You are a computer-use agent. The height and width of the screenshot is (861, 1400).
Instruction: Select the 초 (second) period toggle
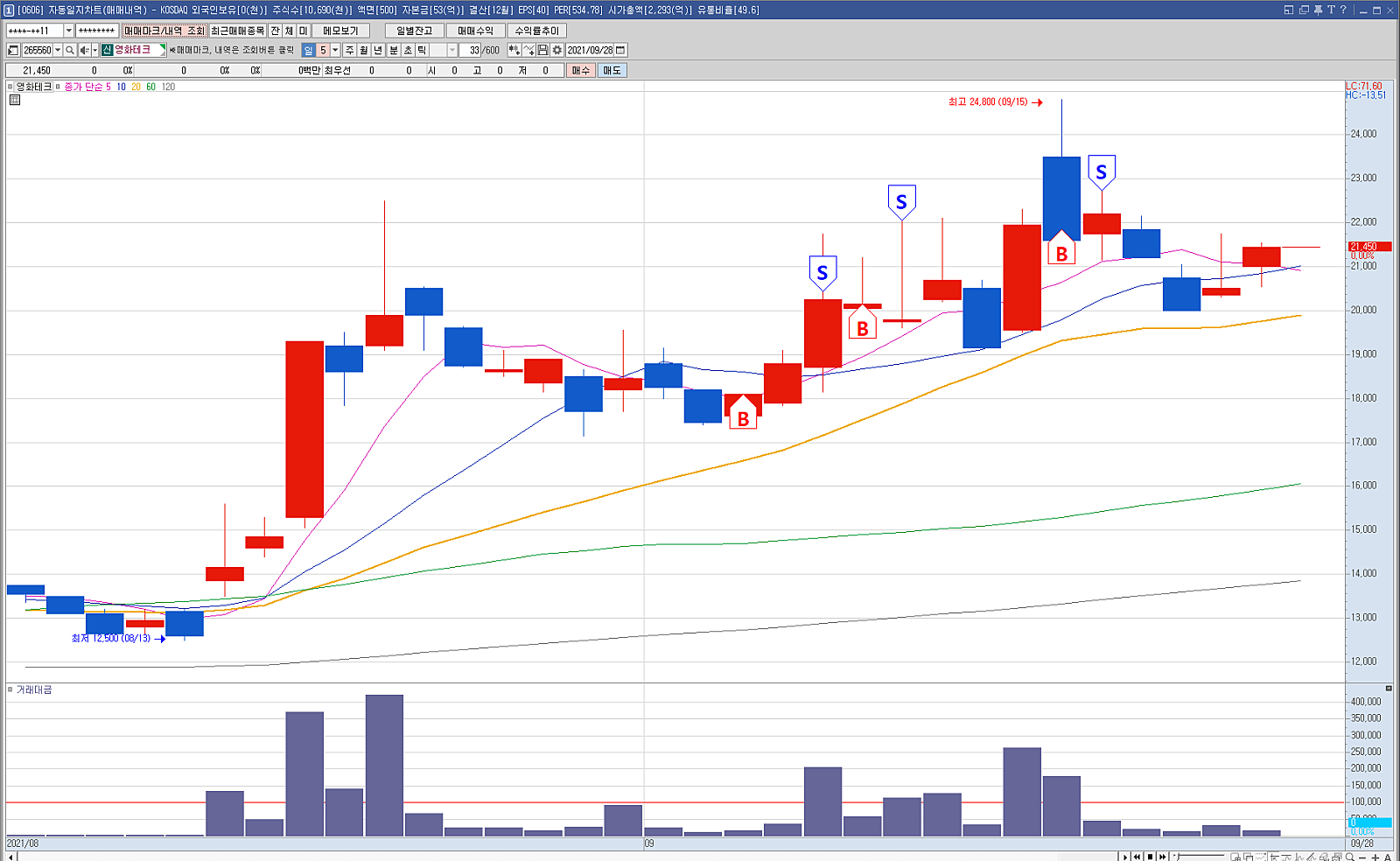click(x=408, y=51)
